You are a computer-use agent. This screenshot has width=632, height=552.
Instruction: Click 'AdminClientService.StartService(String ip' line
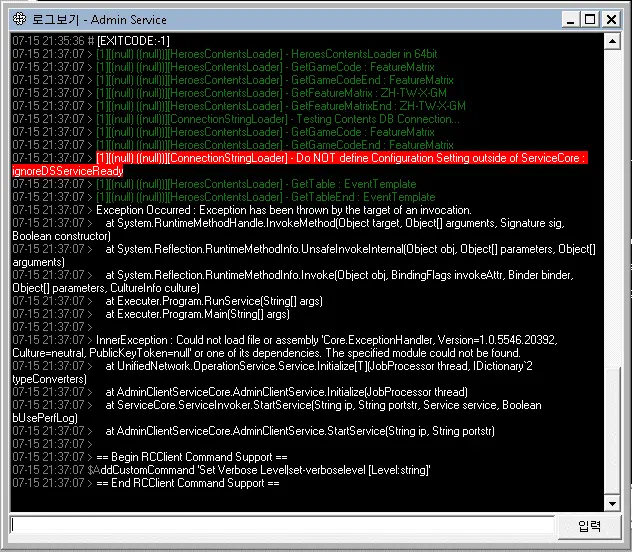[254, 431]
